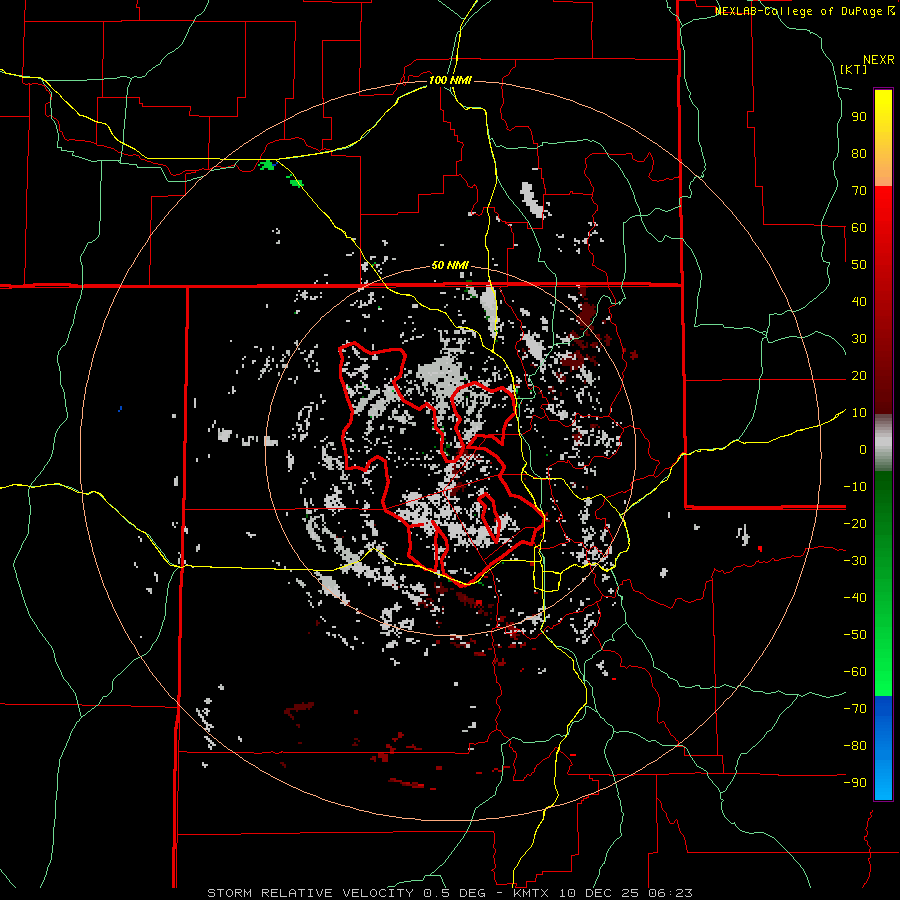Pick the orange segment on the velocity scale
The image size is (900, 900).
883,170
